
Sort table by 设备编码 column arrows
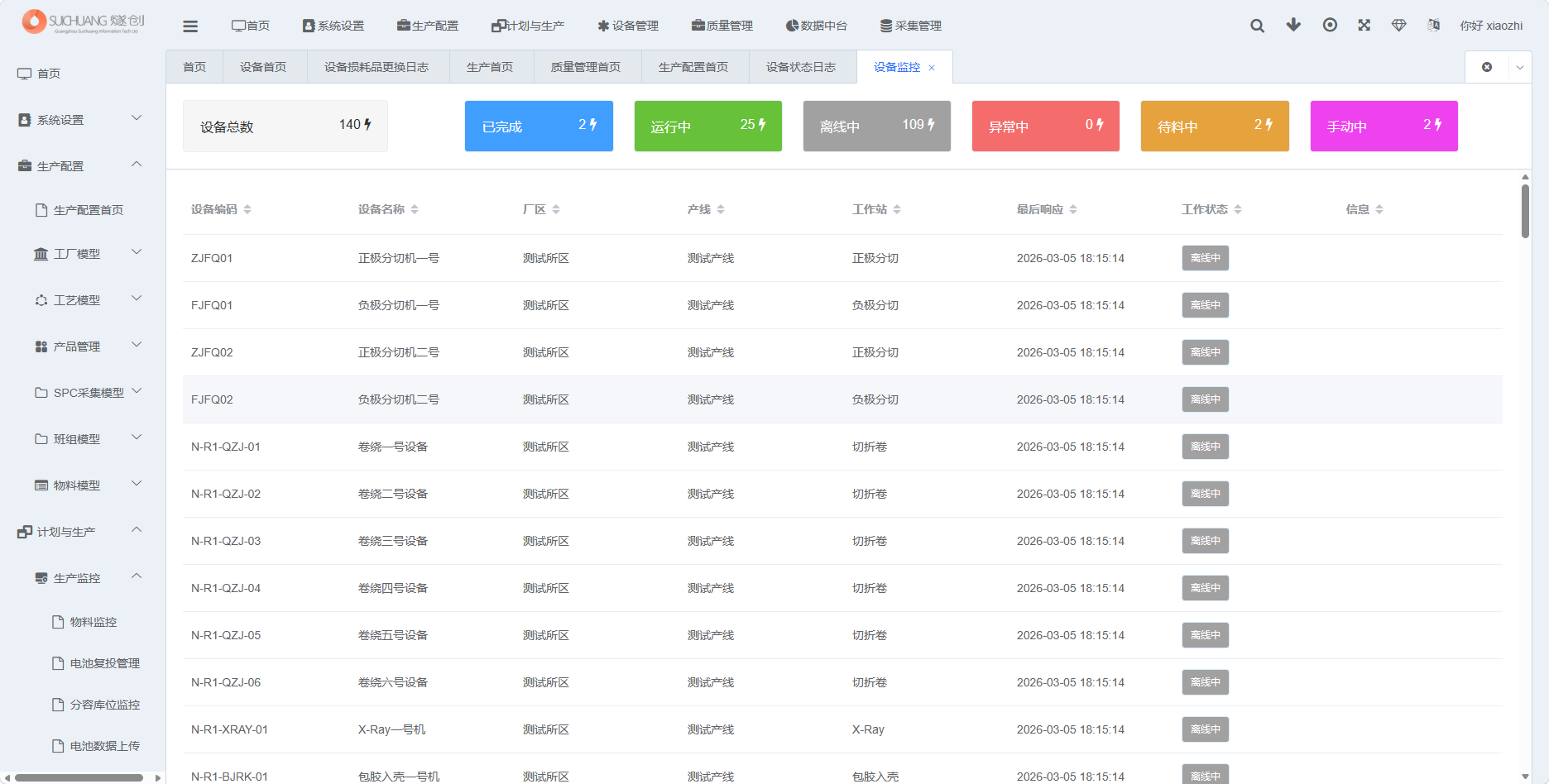tap(247, 209)
